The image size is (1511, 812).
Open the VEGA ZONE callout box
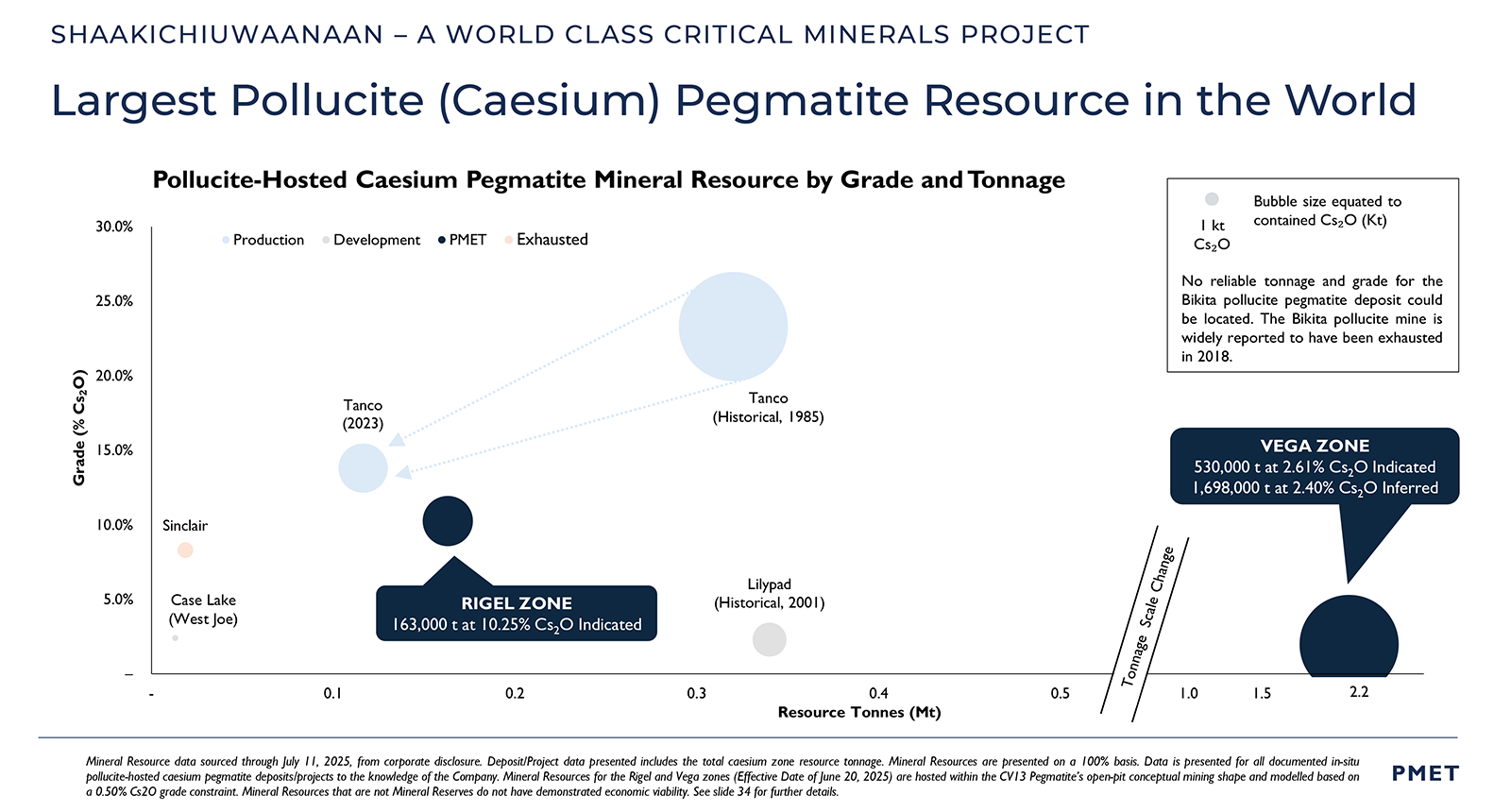1315,466
